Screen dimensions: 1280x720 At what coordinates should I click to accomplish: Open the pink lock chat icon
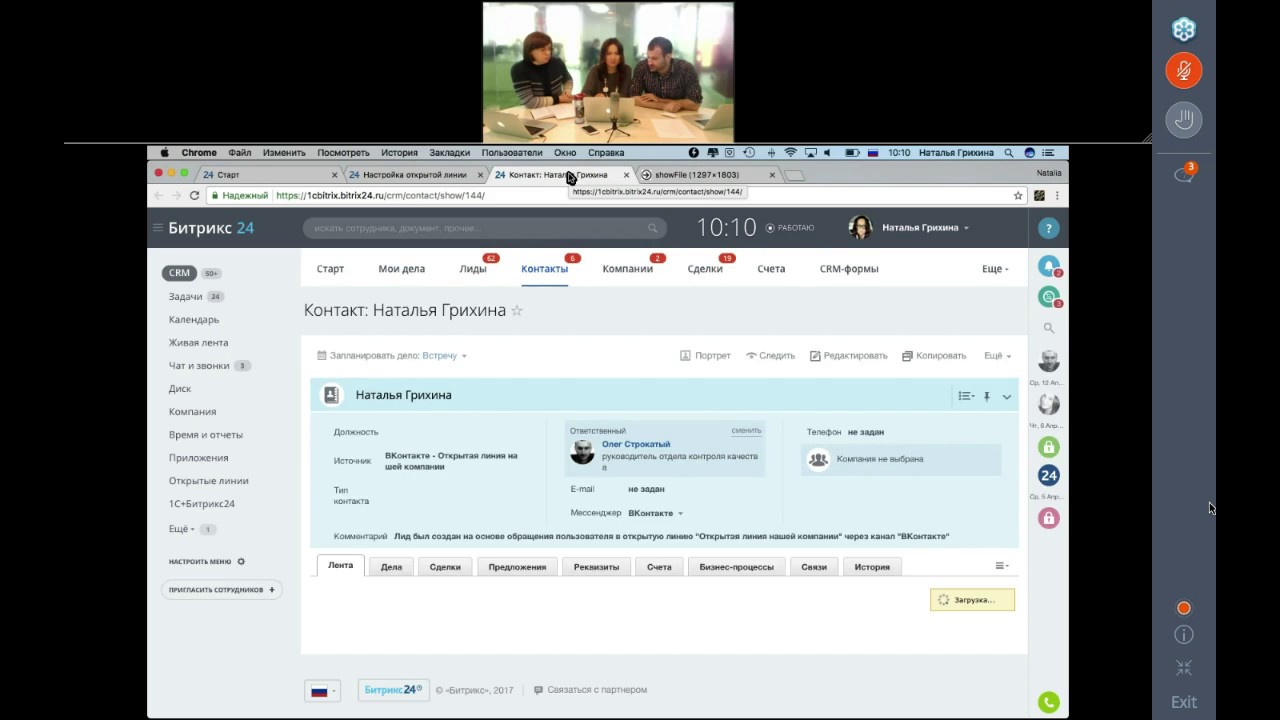[1048, 518]
